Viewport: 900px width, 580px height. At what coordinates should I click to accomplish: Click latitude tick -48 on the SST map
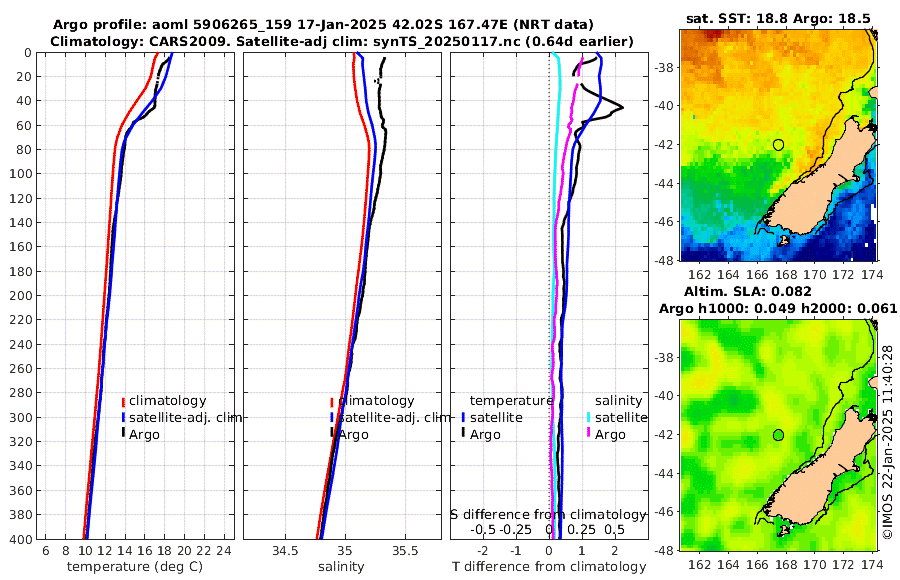click(665, 260)
